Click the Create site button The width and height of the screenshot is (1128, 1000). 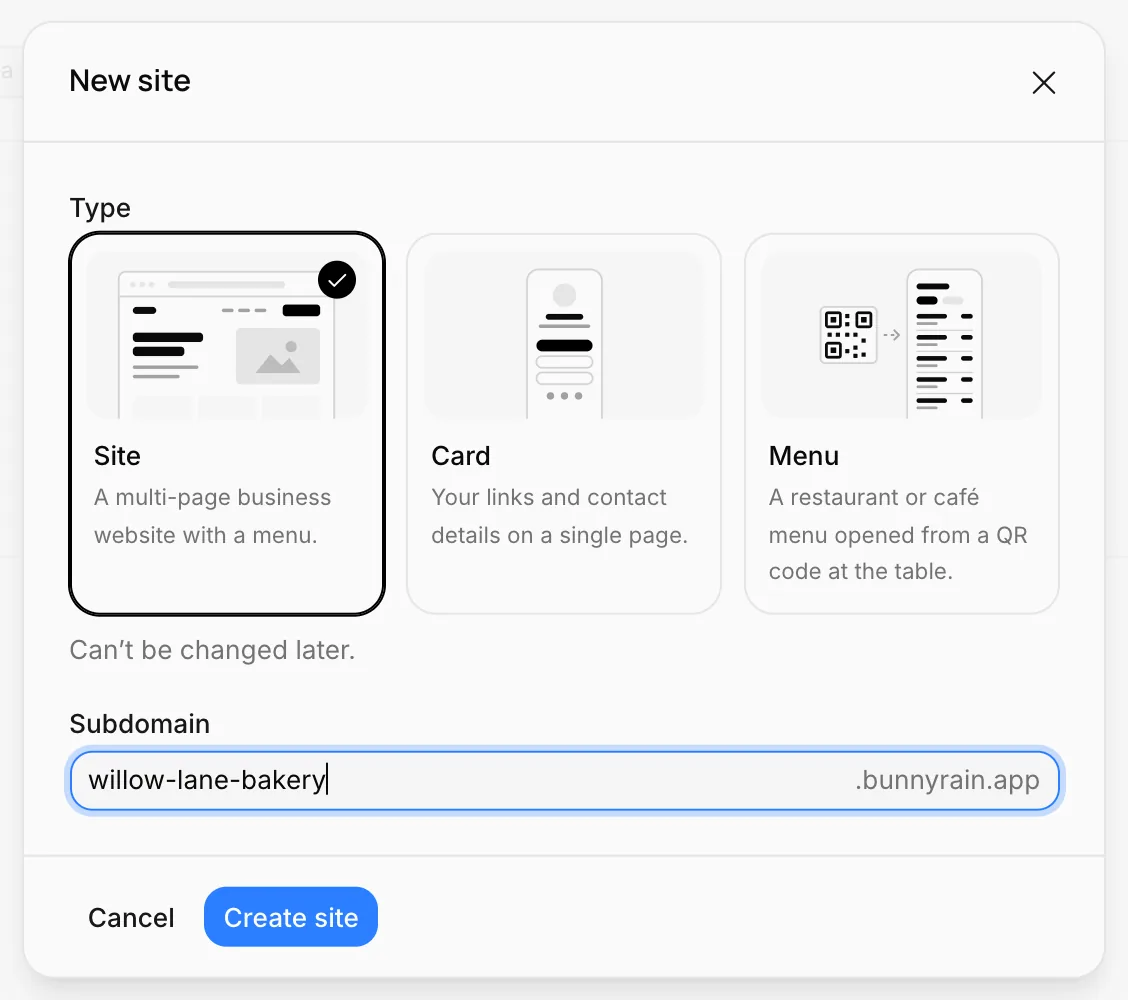291,917
